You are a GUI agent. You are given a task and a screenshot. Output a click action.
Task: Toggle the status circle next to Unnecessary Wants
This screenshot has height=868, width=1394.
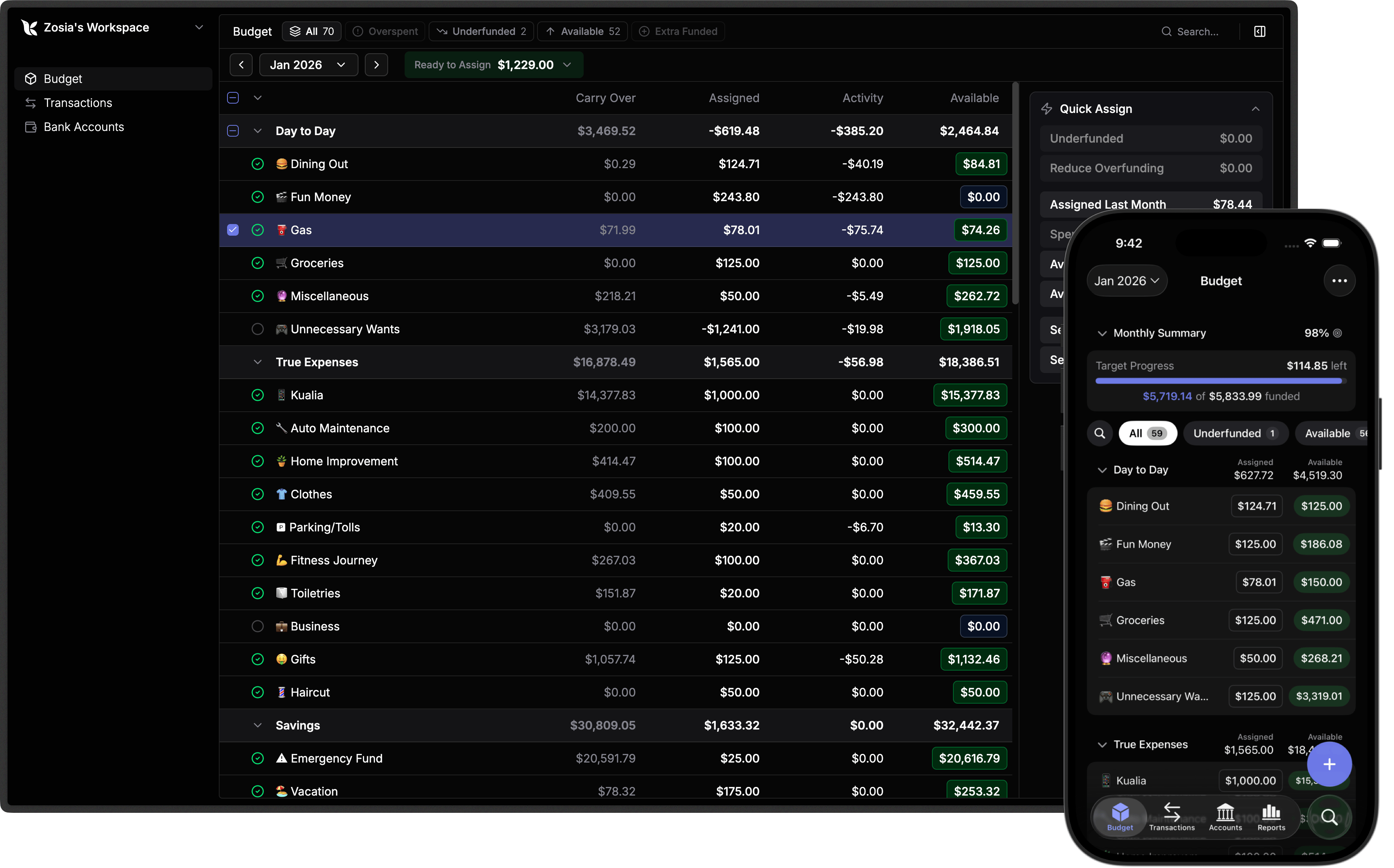point(258,329)
